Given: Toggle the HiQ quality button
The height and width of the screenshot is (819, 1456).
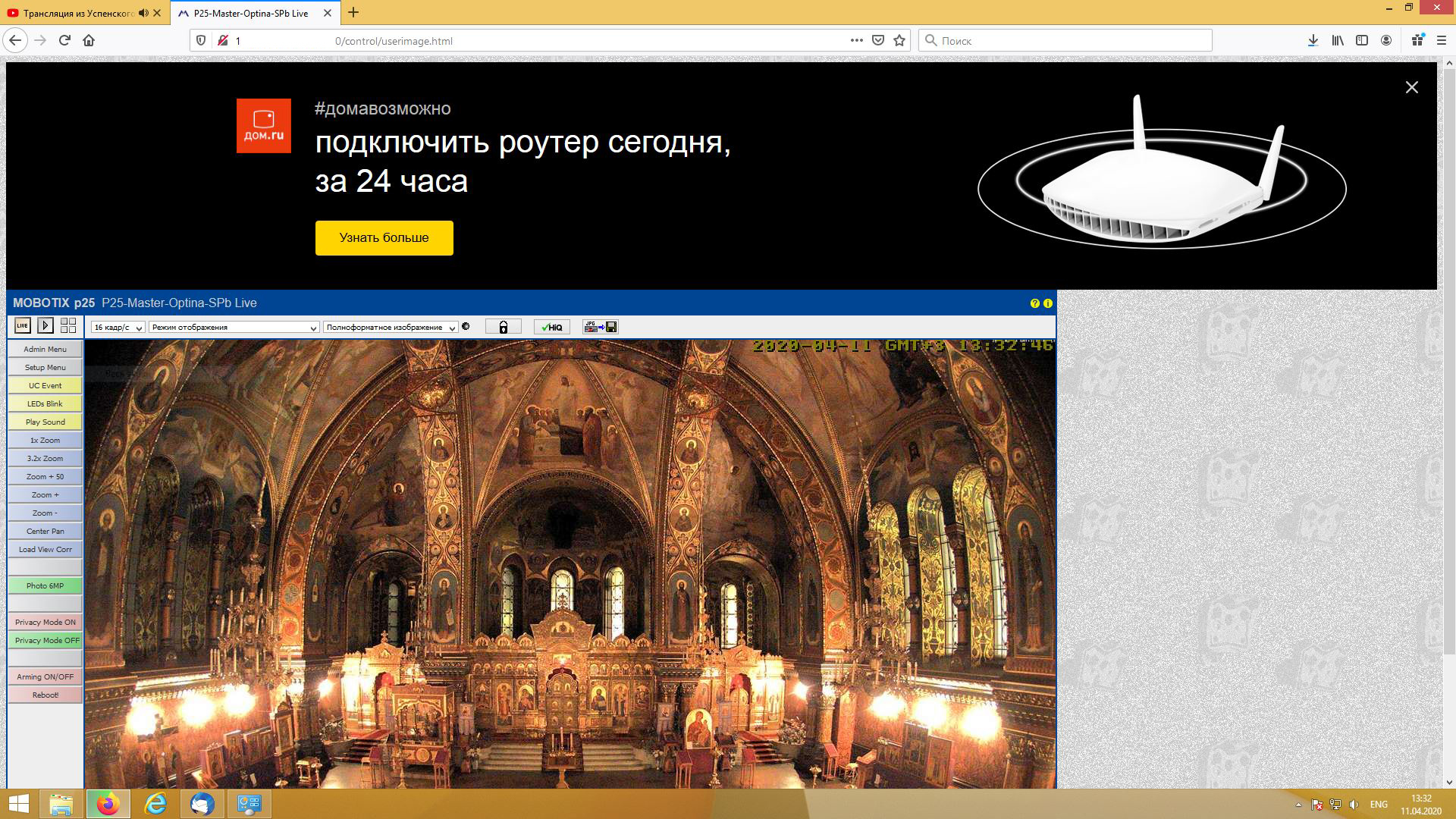Looking at the screenshot, I should tap(552, 327).
